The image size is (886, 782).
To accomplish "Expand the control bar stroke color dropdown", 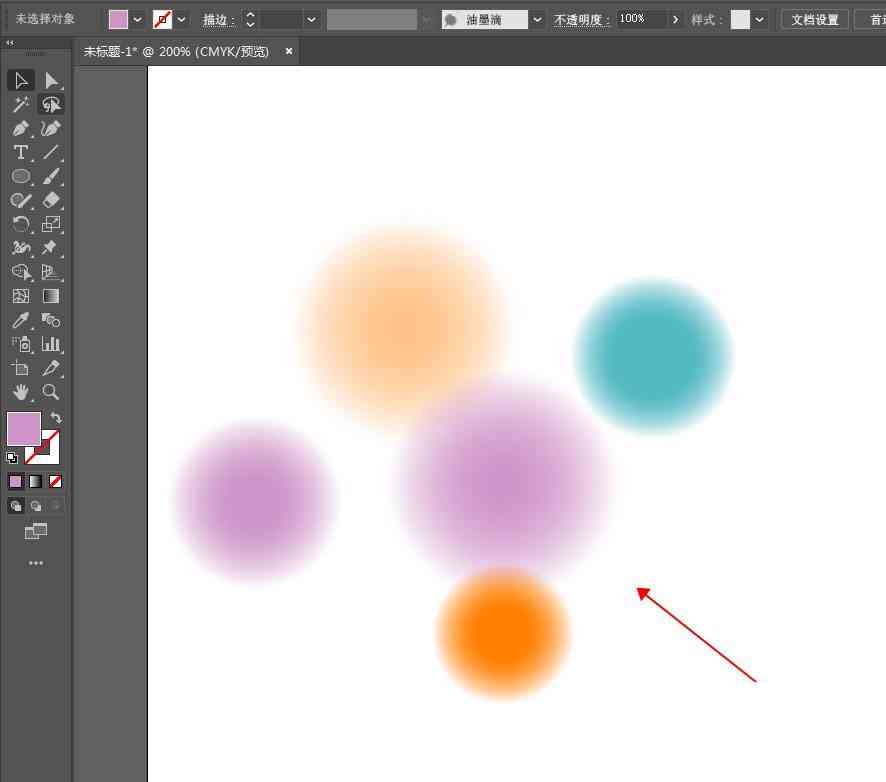I will pyautogui.click(x=181, y=20).
